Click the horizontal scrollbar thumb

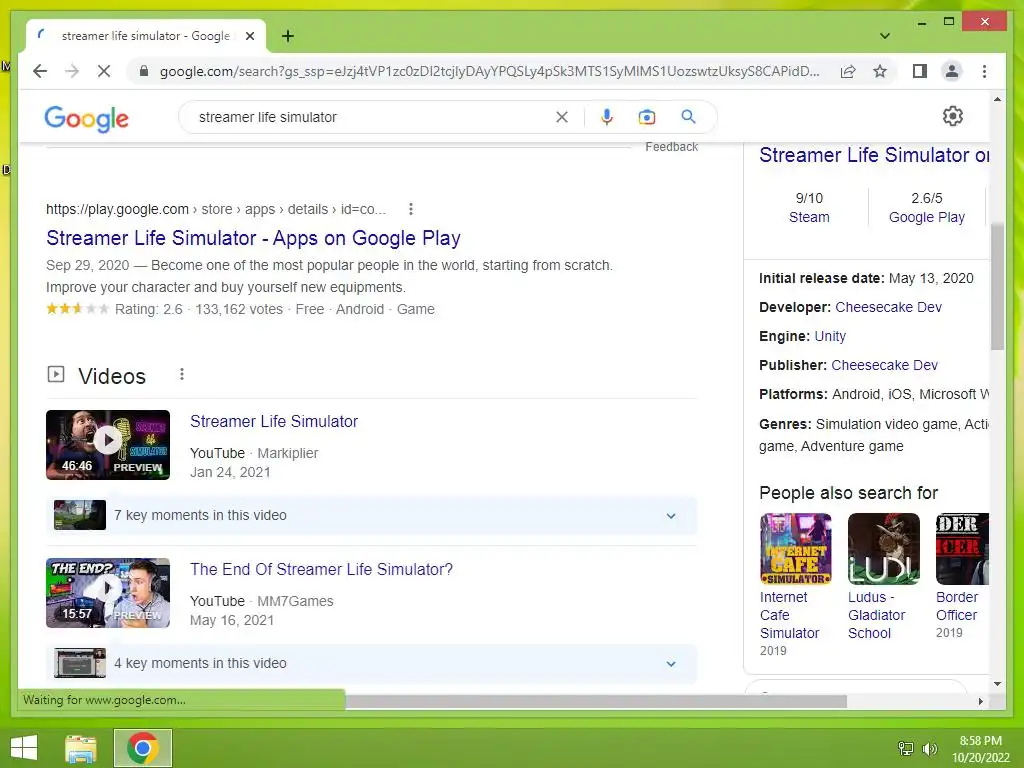point(596,701)
